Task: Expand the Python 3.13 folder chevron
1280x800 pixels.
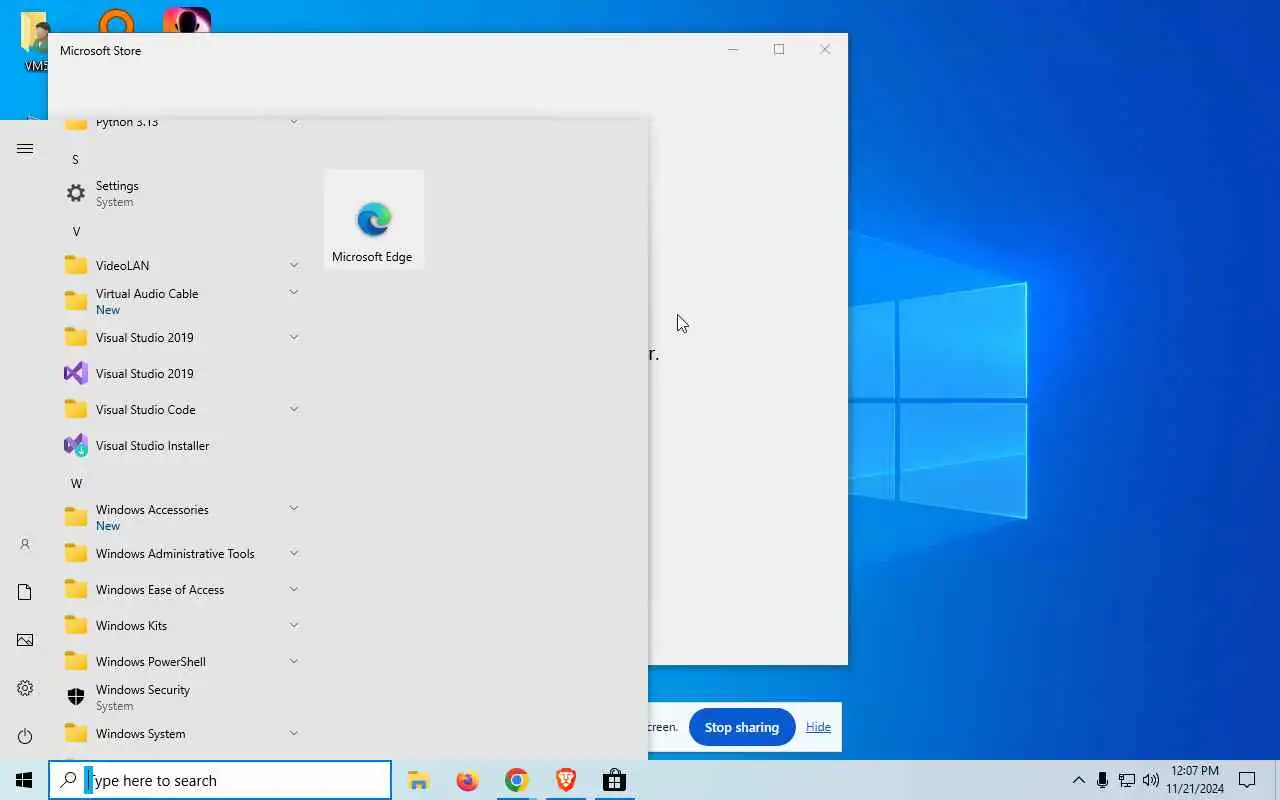Action: [x=294, y=122]
